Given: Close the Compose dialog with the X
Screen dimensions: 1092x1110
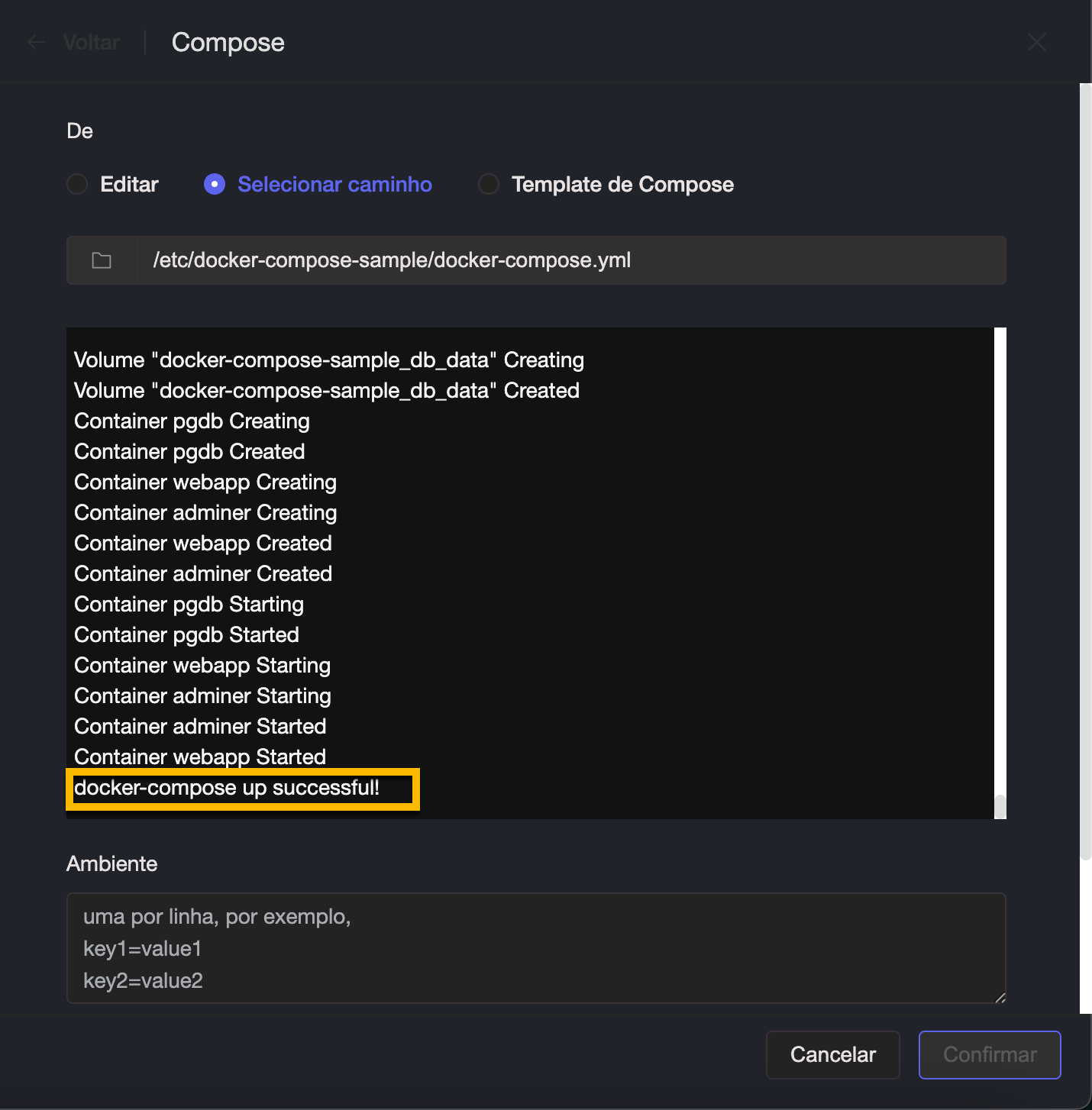Looking at the screenshot, I should point(1037,42).
